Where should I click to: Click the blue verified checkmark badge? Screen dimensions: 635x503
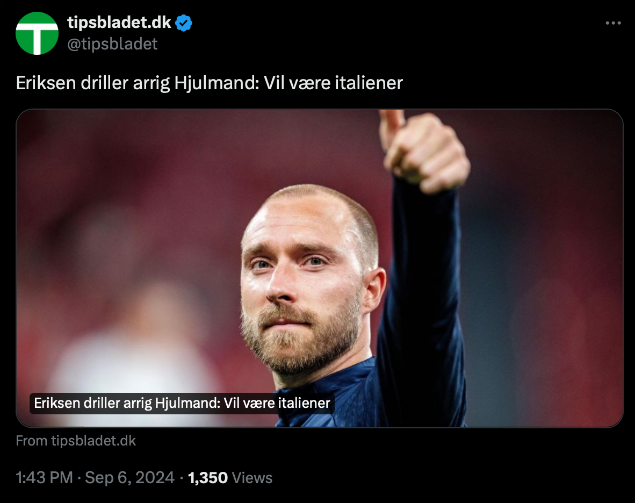(184, 23)
